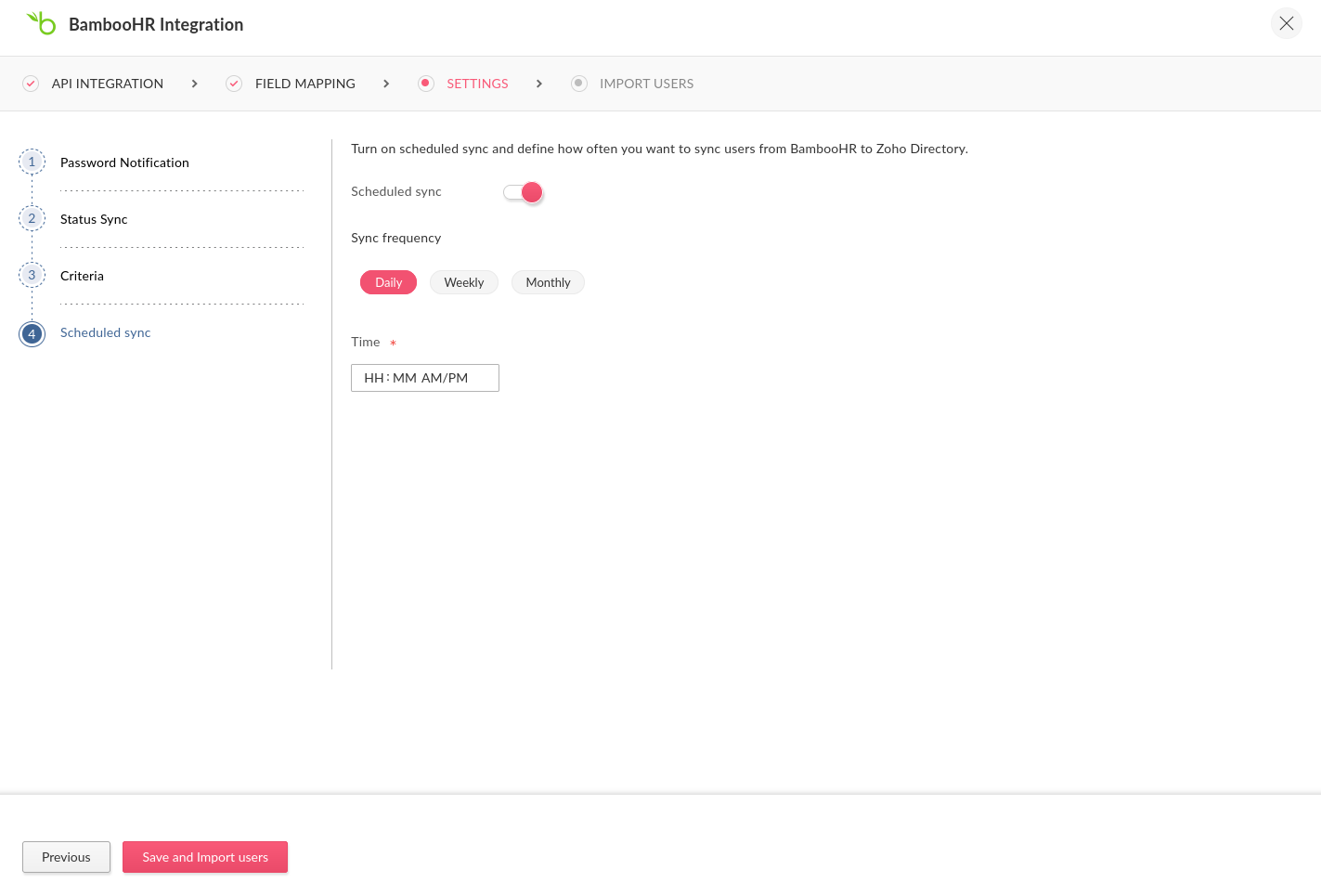The width and height of the screenshot is (1321, 896).
Task: Click the Time input field
Action: point(425,378)
